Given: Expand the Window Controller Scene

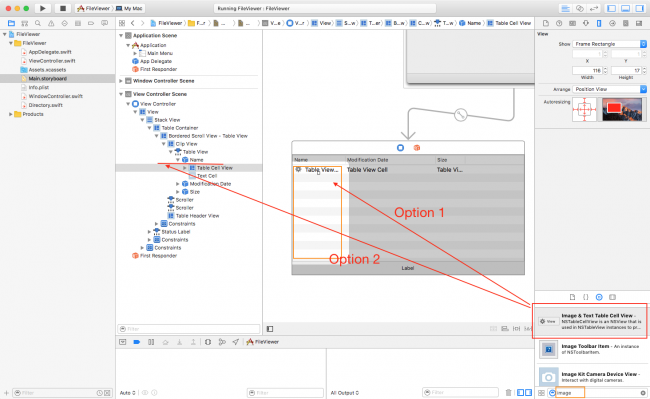Looking at the screenshot, I should click(x=121, y=81).
